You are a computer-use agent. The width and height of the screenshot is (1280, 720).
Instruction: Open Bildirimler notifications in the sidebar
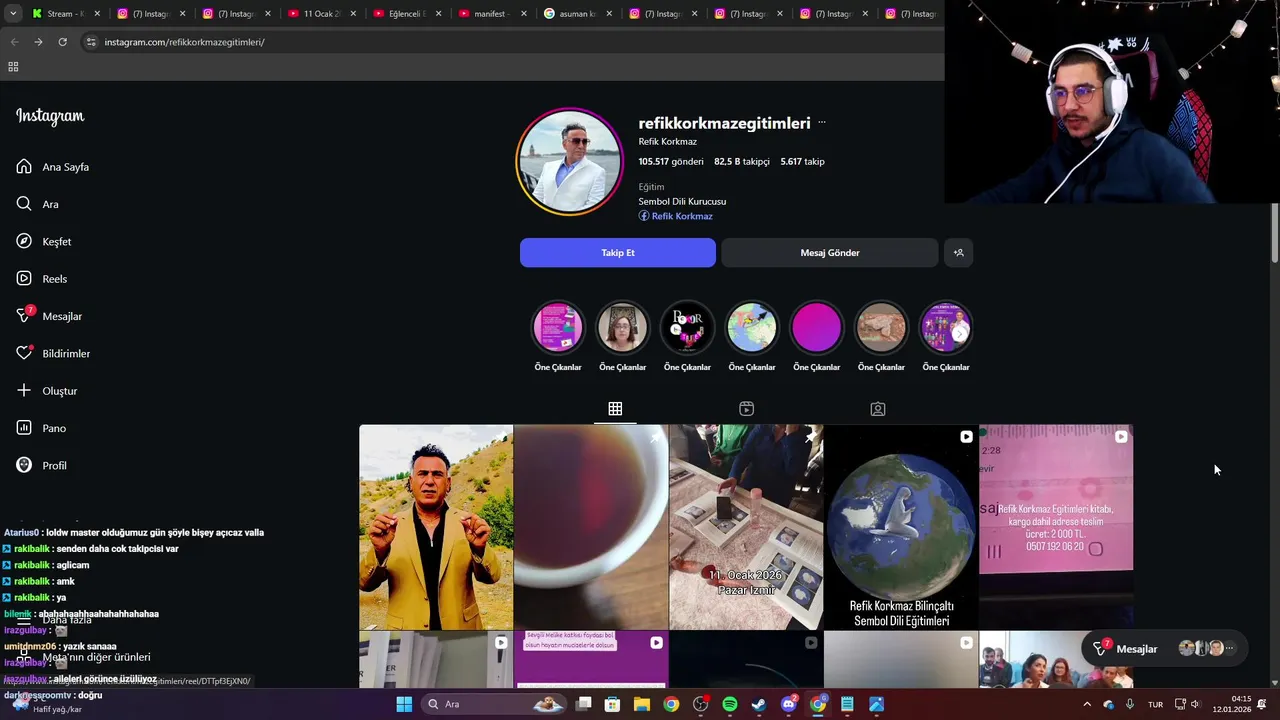[x=53, y=354]
